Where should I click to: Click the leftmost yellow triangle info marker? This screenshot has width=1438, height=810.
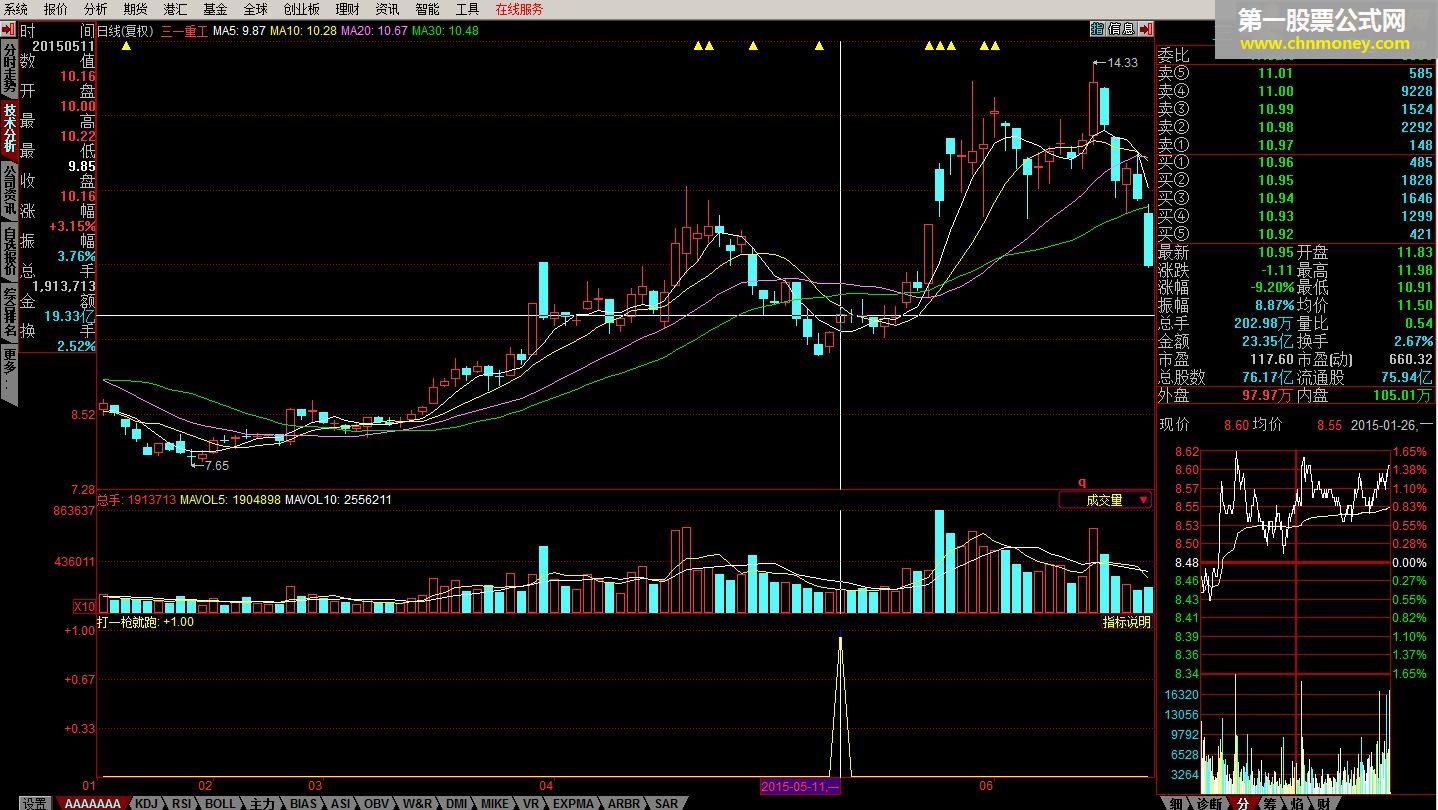[x=126, y=46]
